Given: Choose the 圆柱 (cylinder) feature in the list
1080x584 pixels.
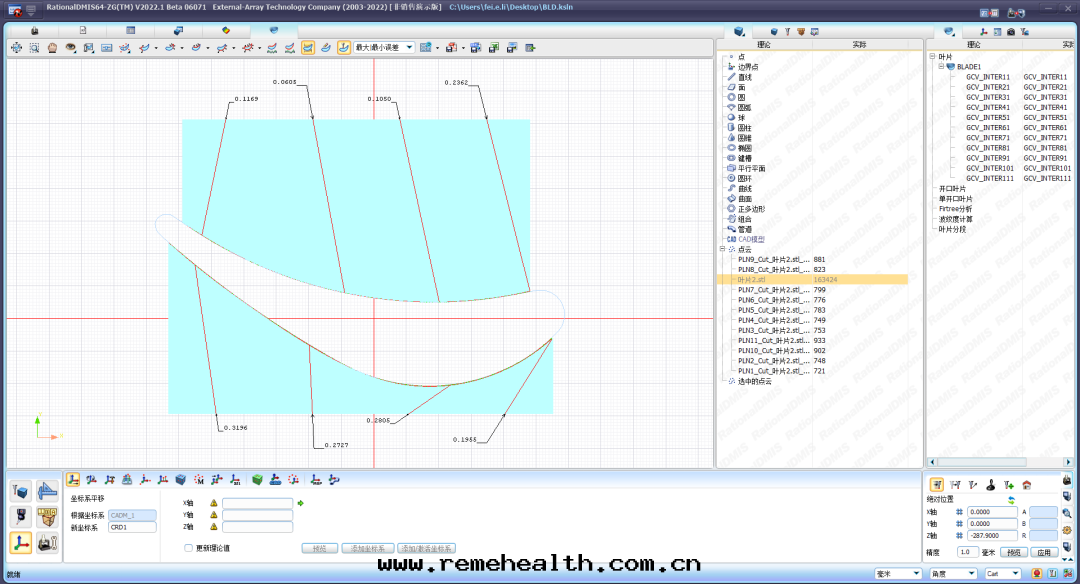Looking at the screenshot, I should [744, 128].
